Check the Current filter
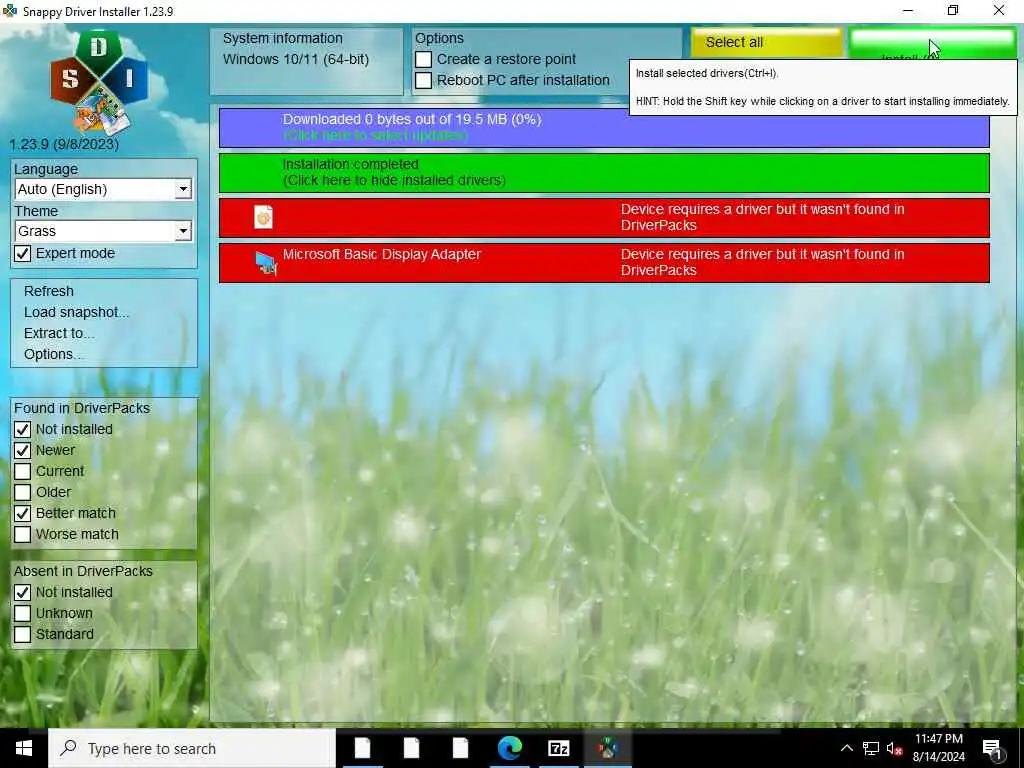 22,472
